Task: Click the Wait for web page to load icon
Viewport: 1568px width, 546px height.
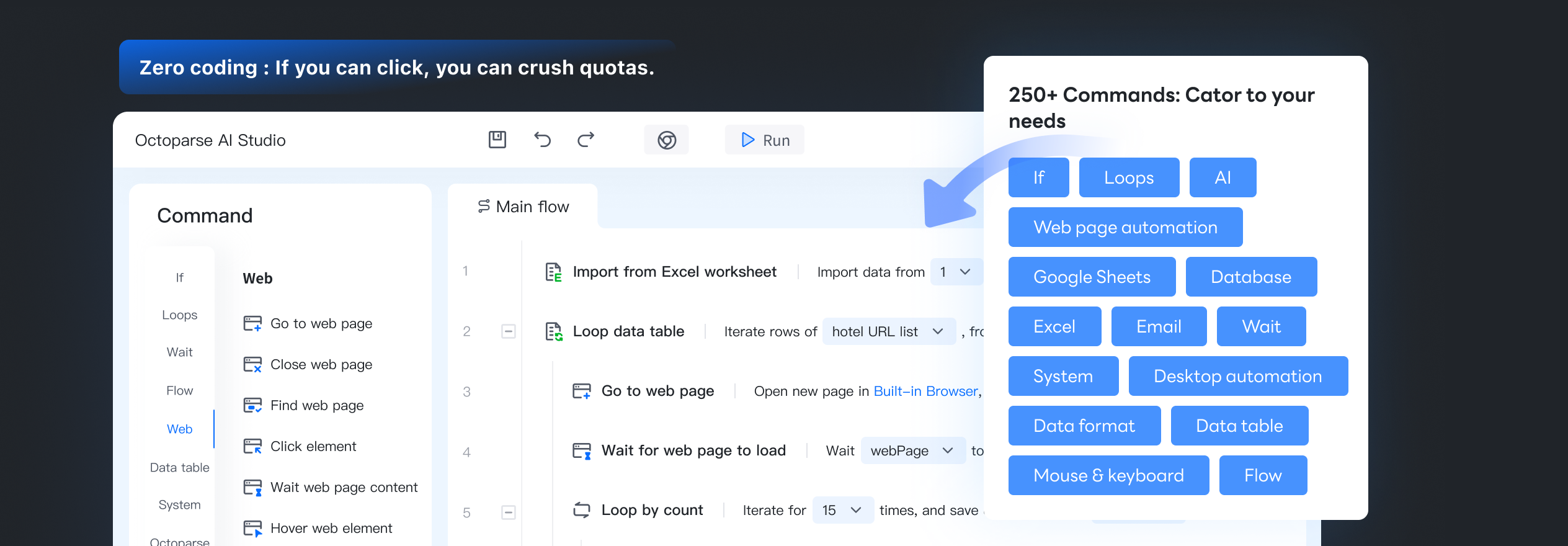Action: click(x=581, y=450)
